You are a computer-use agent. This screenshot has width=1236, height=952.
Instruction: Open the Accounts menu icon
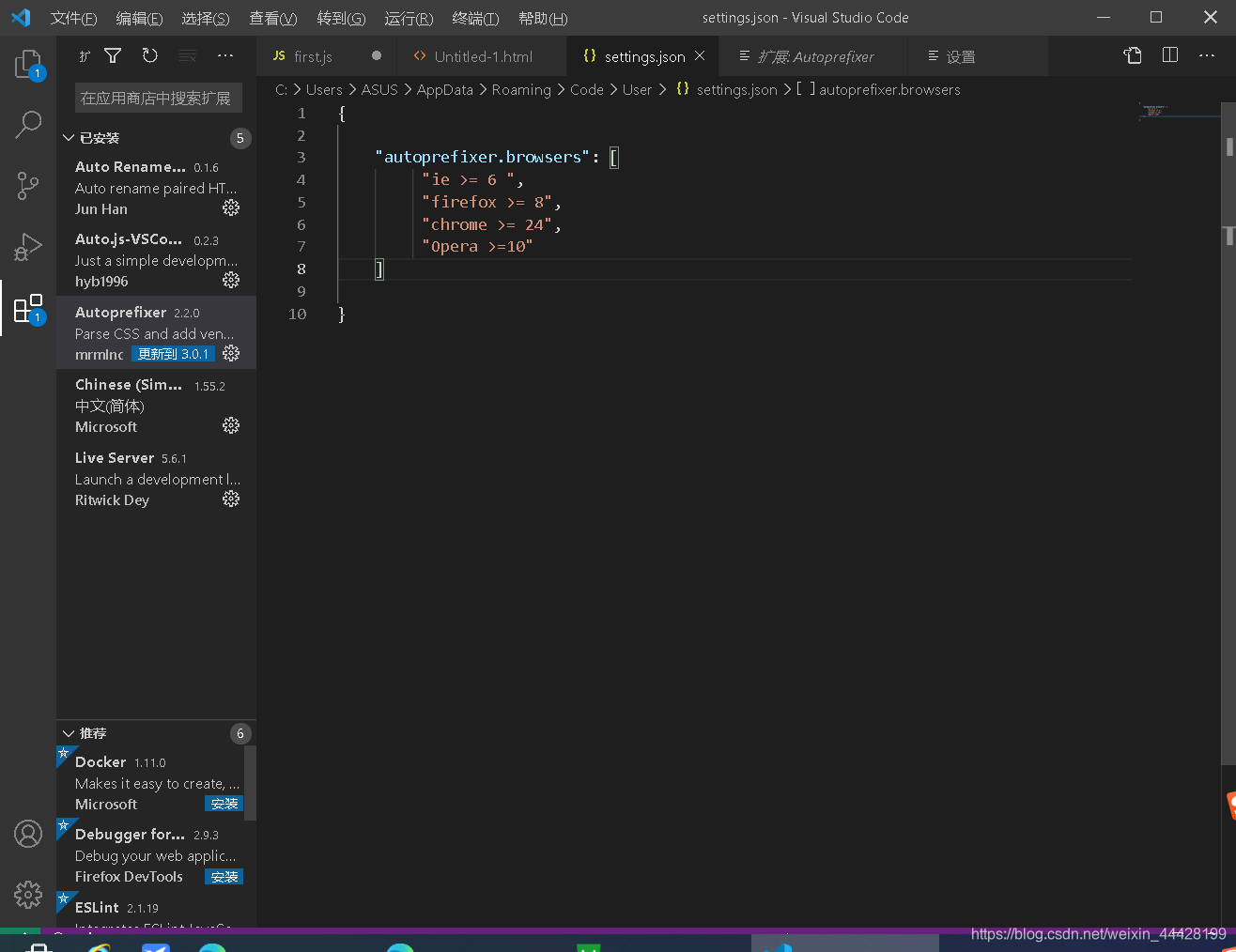pyautogui.click(x=28, y=834)
